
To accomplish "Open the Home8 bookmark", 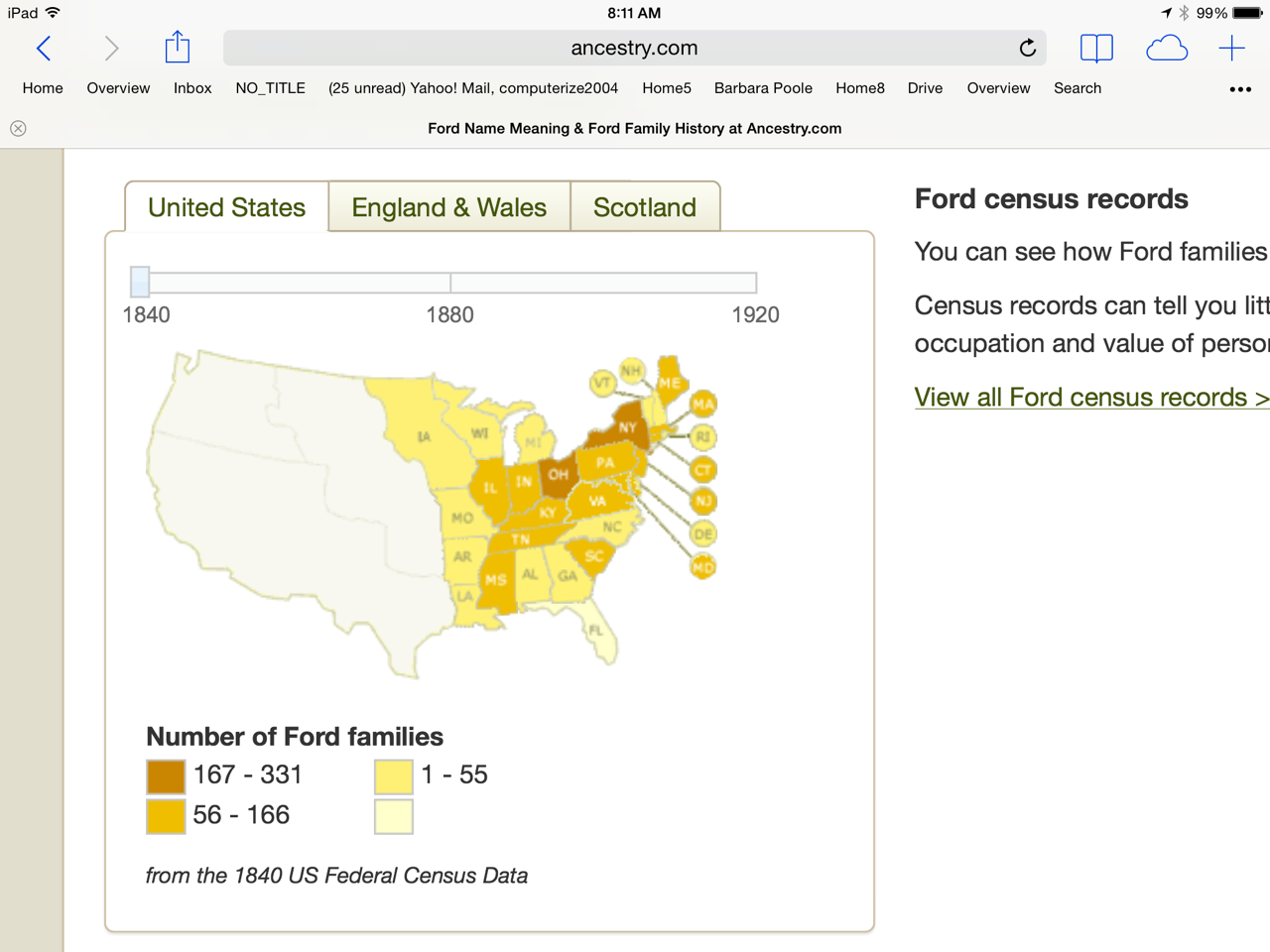I will pos(860,88).
